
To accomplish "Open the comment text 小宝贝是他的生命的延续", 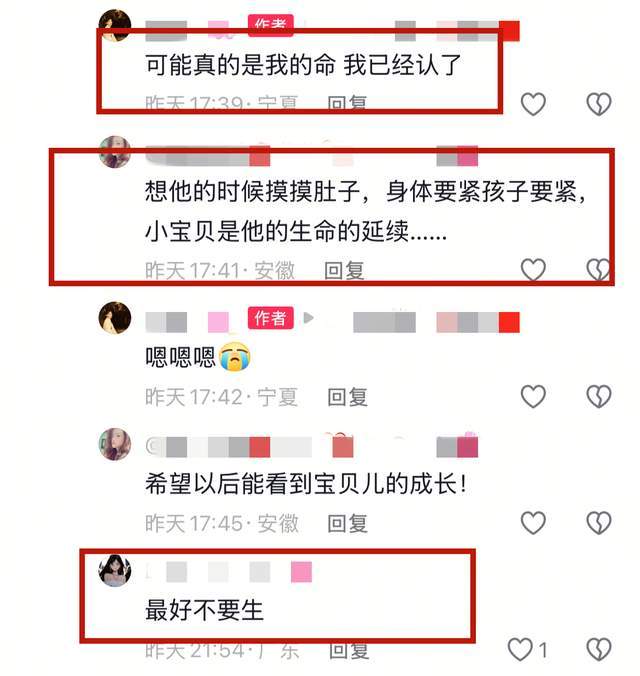I will pos(295,231).
